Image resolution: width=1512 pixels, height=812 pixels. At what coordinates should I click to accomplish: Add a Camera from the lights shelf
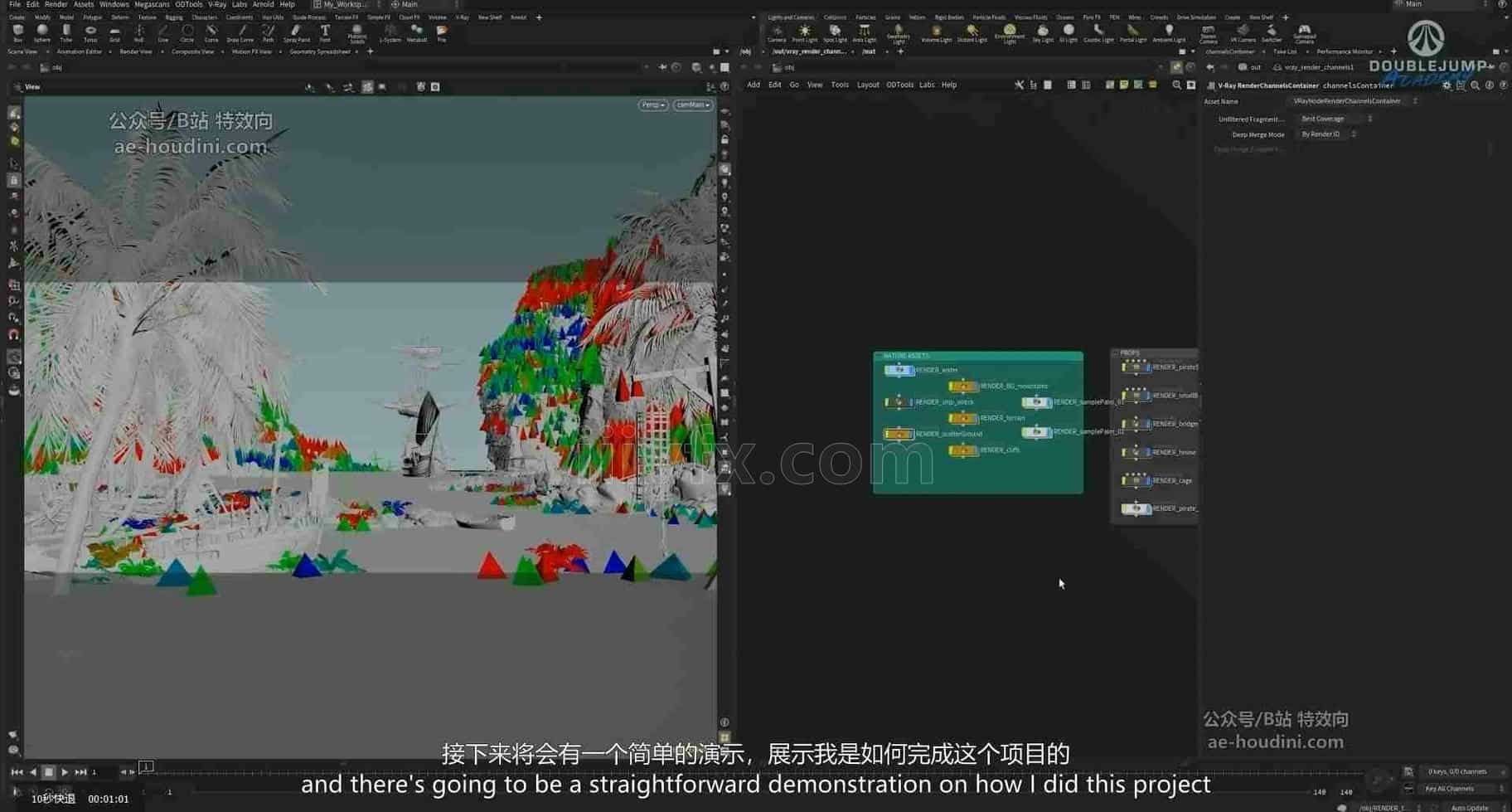(777, 33)
